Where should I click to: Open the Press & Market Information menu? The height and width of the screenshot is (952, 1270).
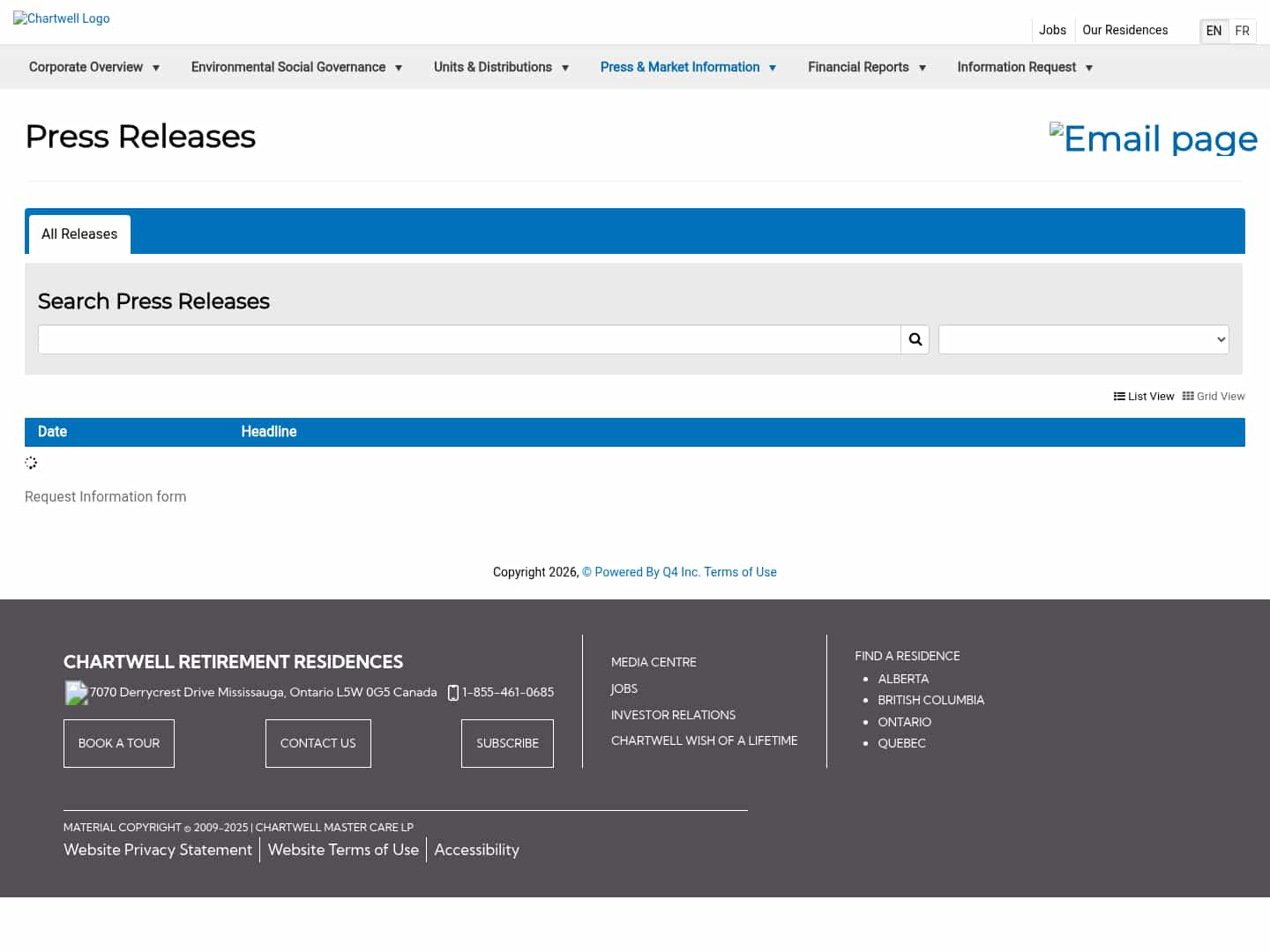pyautogui.click(x=687, y=67)
